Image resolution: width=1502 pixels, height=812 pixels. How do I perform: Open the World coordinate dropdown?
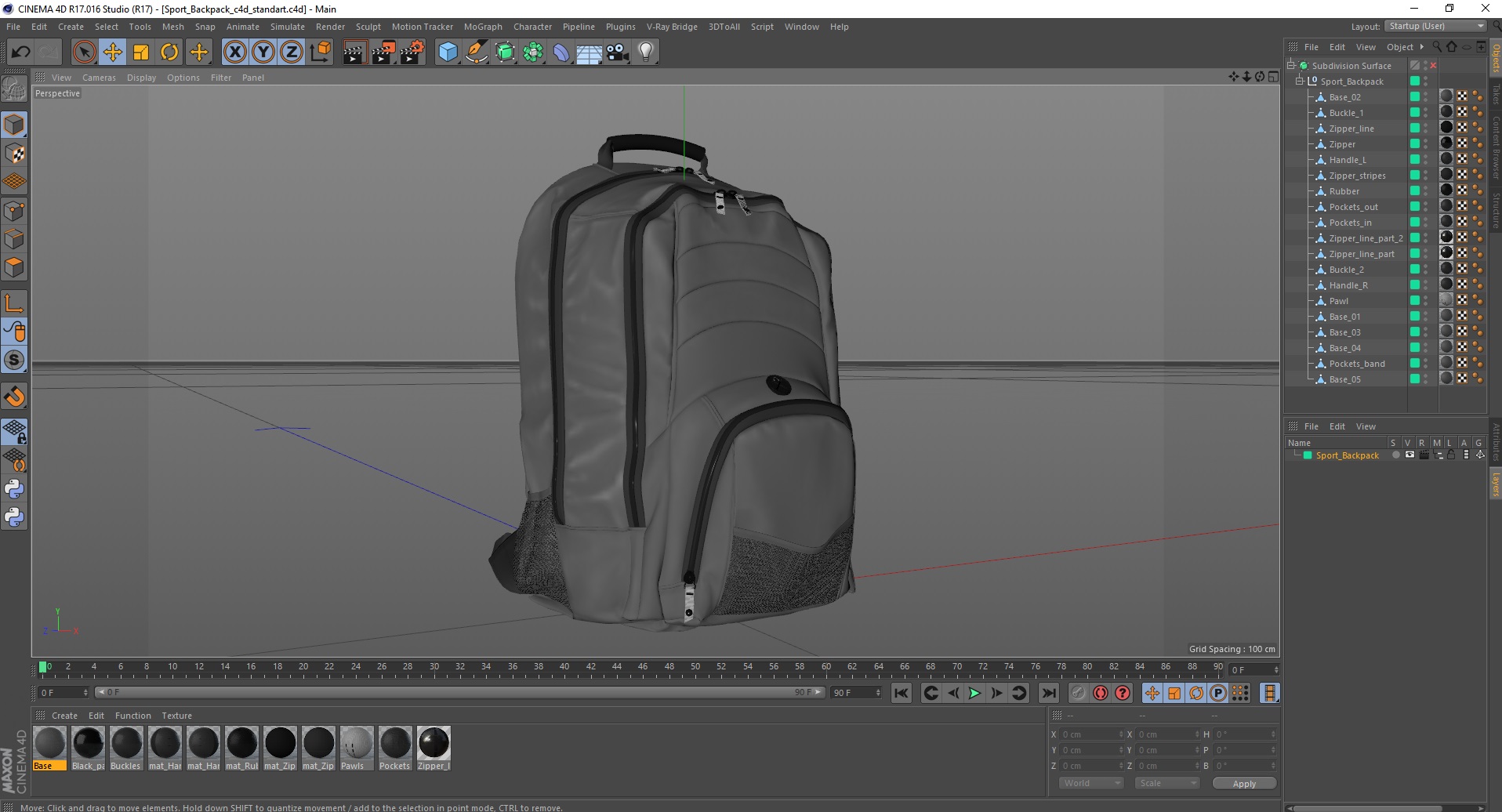(x=1090, y=783)
